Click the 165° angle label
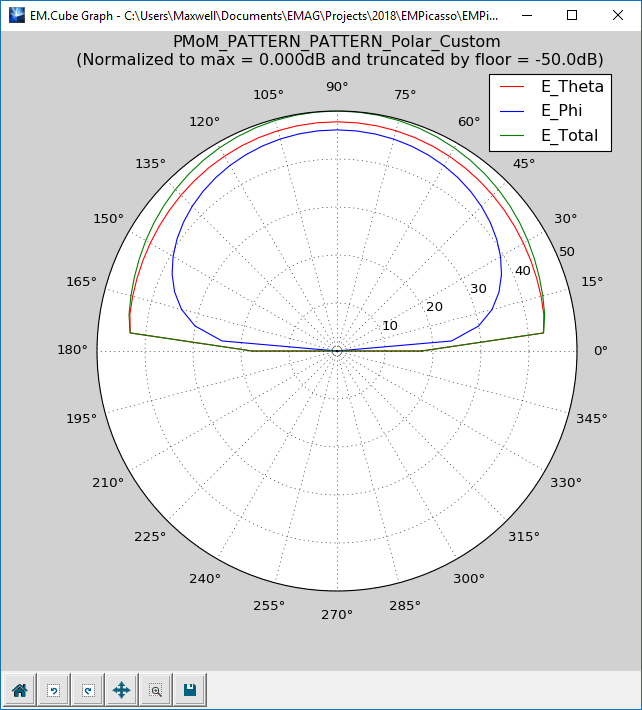 [81, 282]
